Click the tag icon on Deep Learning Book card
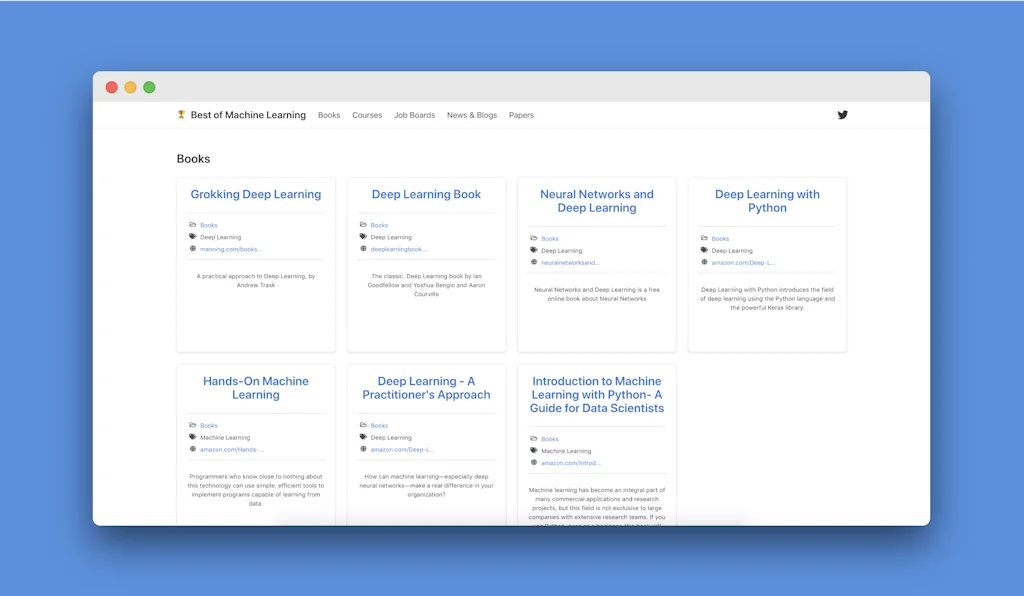 coord(365,237)
